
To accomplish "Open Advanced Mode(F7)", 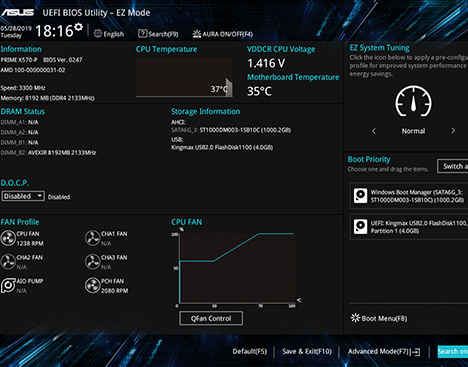I will 384,351.
